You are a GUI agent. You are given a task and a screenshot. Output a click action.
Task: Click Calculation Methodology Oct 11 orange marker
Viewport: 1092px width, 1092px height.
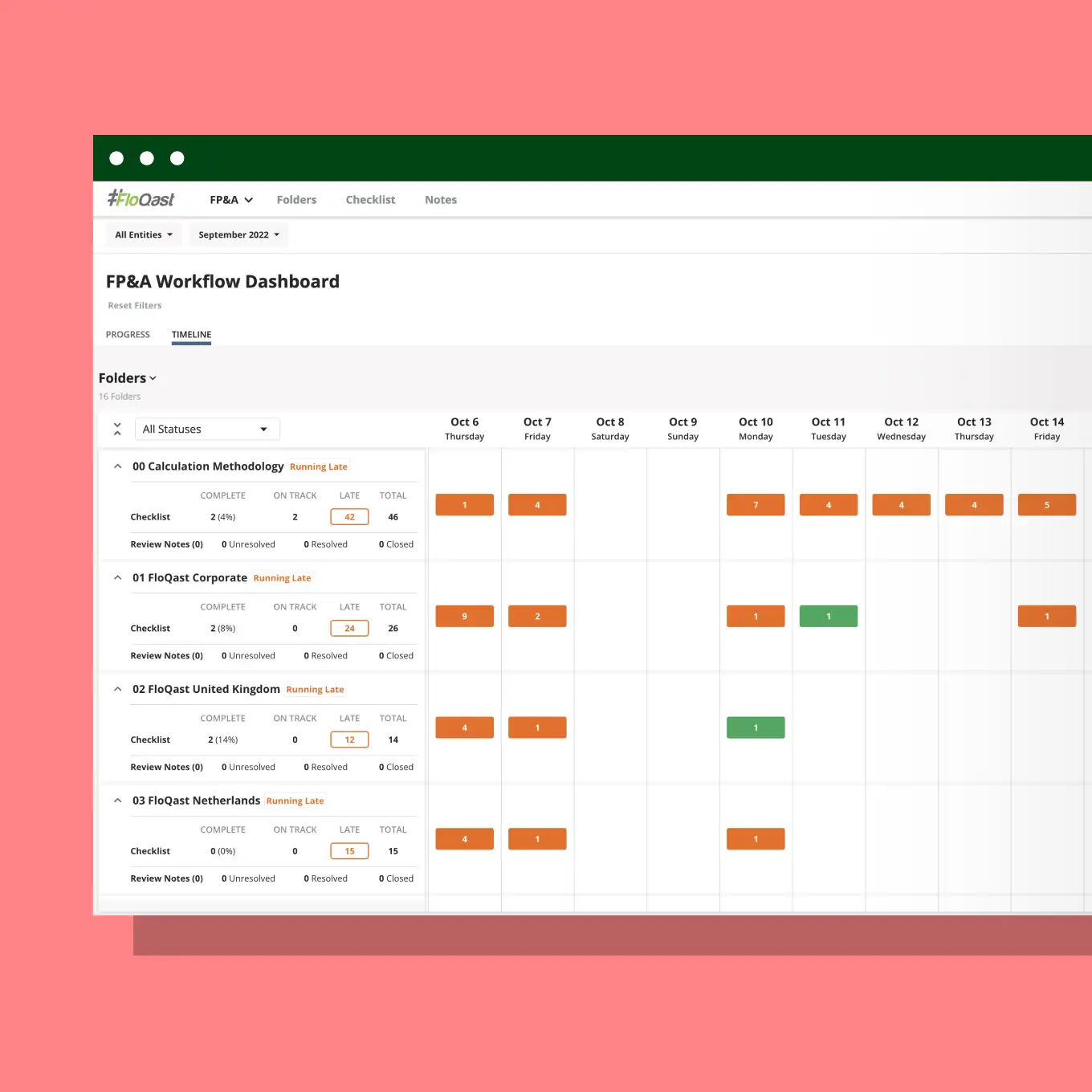[829, 505]
